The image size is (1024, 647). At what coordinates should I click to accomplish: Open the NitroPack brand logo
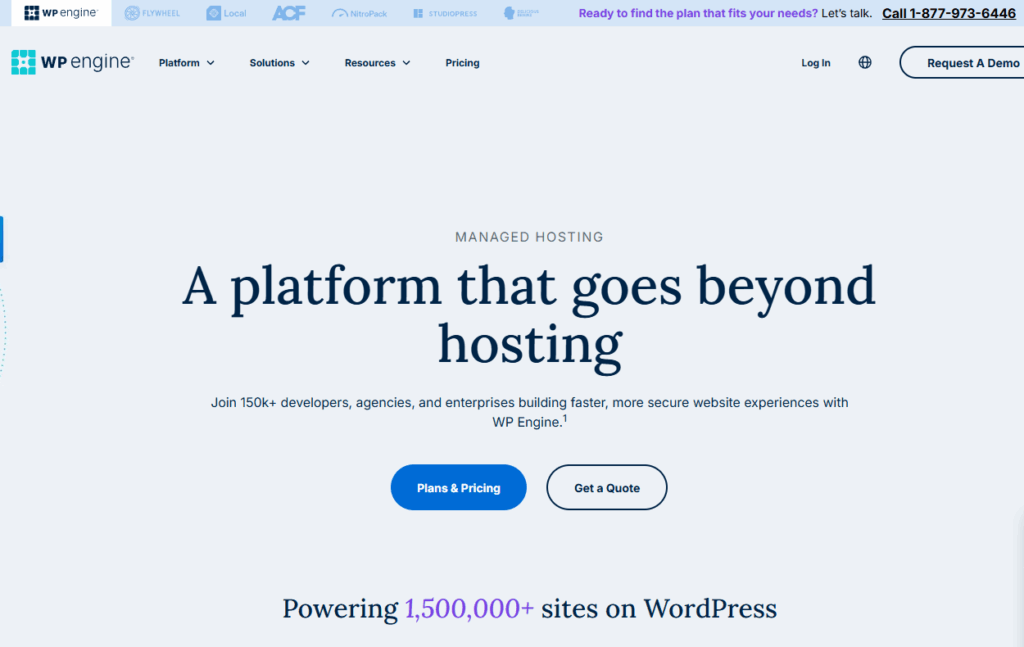coord(357,13)
